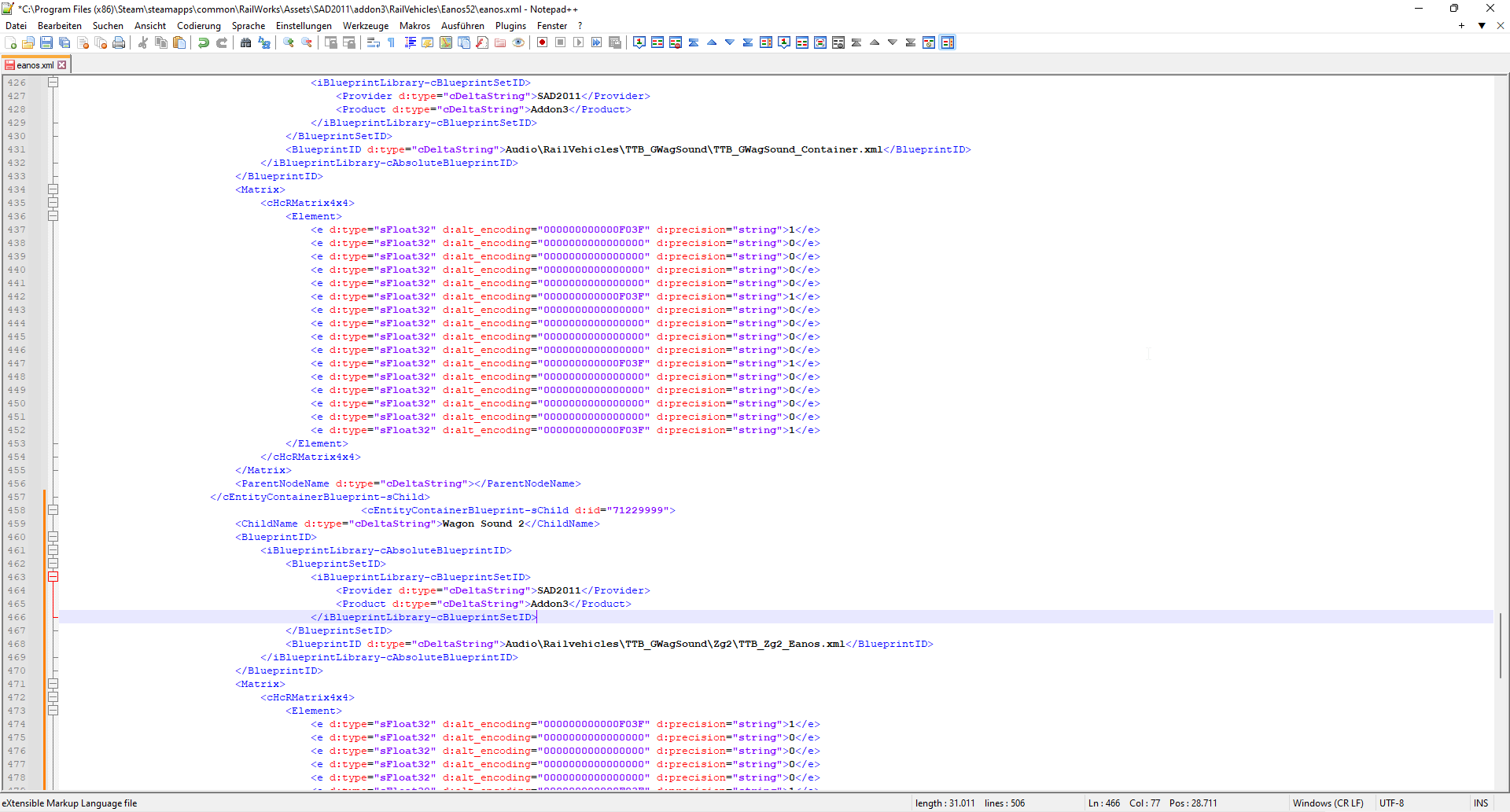Click the Cut scissors icon
1510x812 pixels.
(143, 42)
